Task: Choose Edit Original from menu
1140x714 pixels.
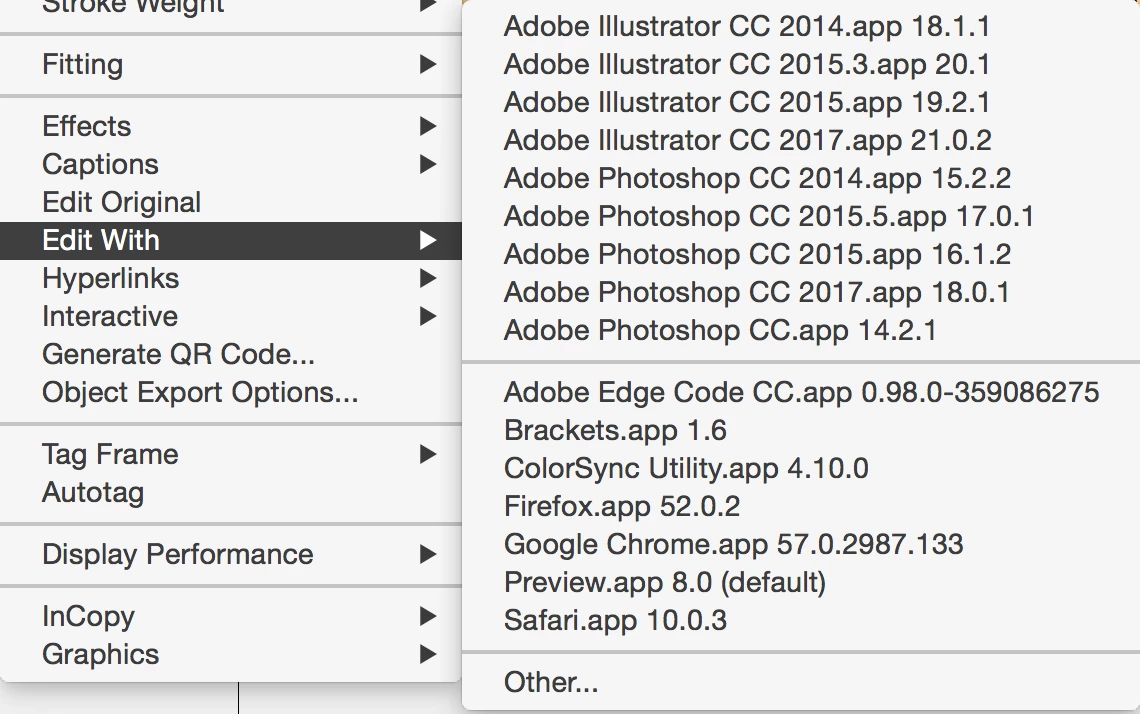Action: pos(122,202)
